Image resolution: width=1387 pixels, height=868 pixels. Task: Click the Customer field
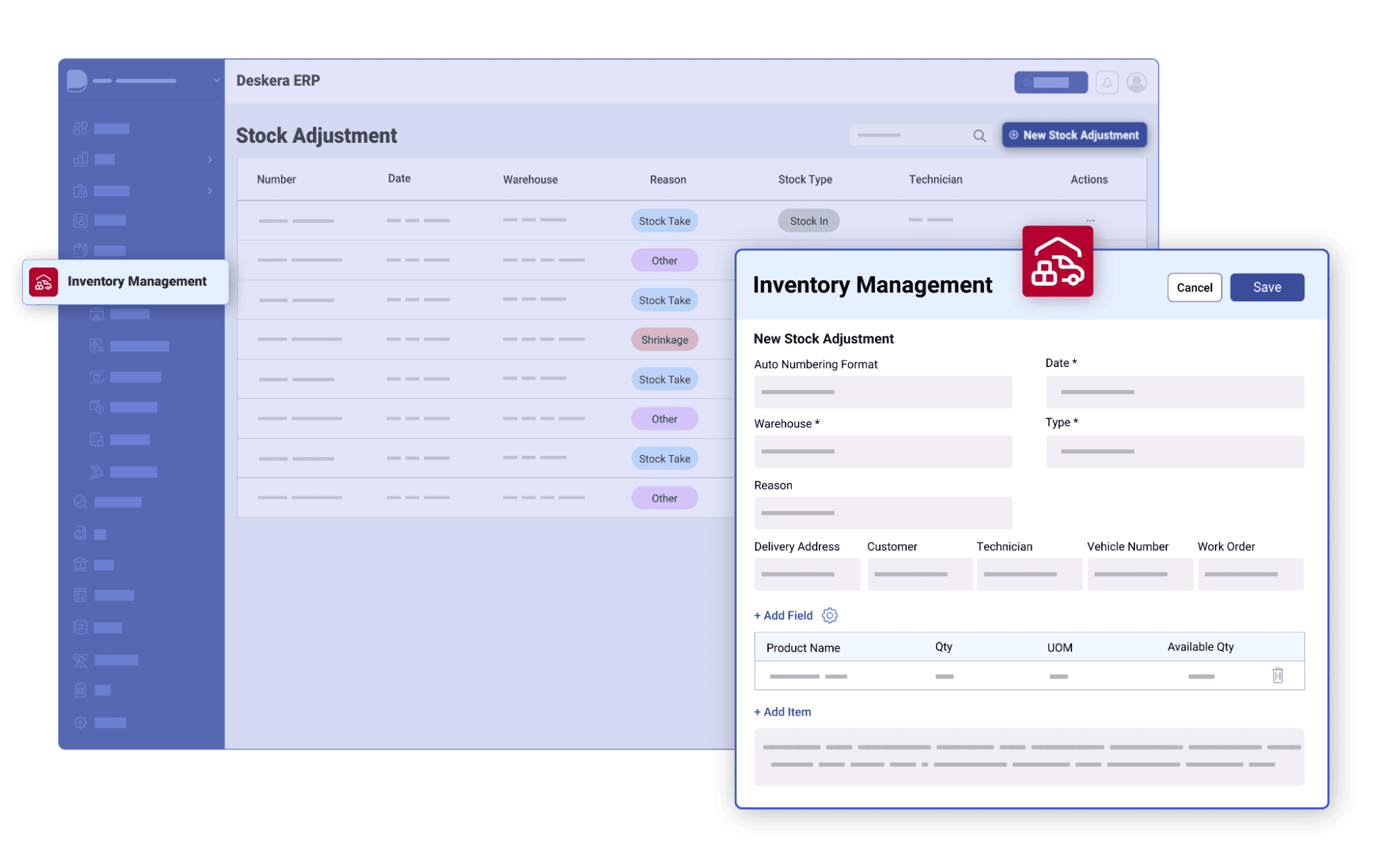(x=919, y=575)
